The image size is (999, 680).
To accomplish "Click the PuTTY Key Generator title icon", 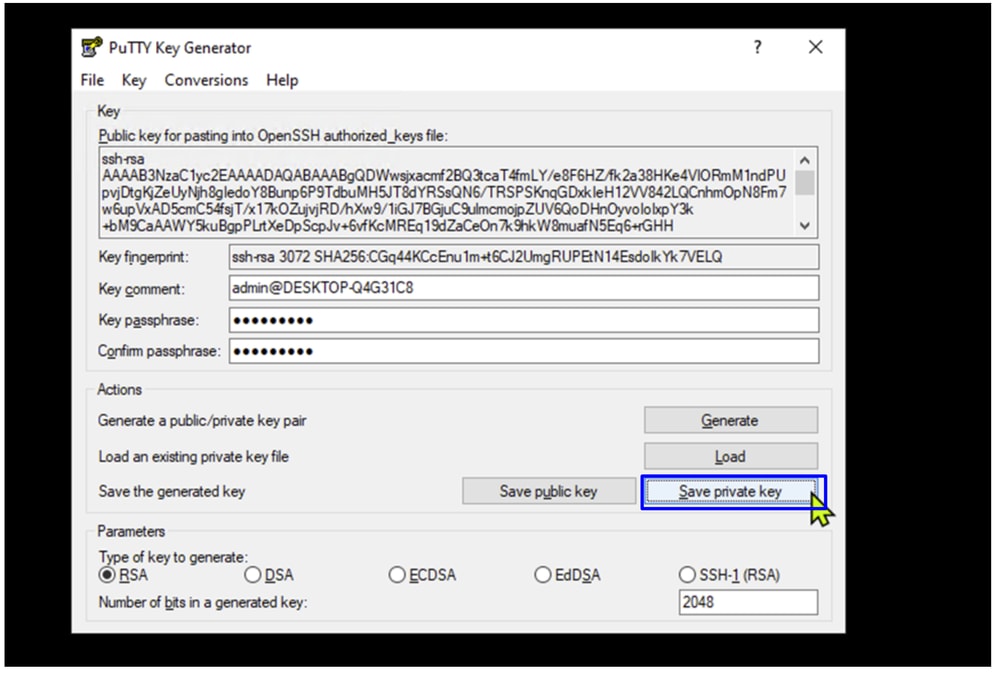I will pyautogui.click(x=92, y=48).
